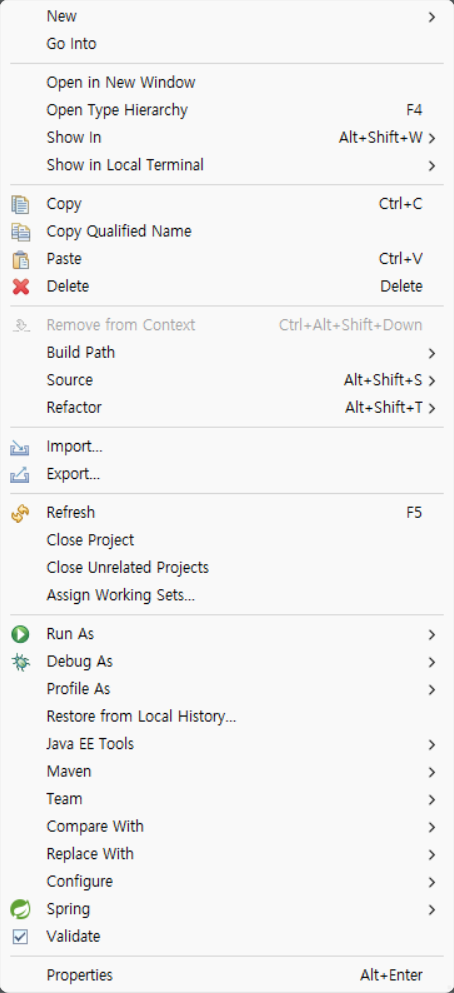
Task: Select Open Type Hierarchy menu entry
Action: (227, 110)
